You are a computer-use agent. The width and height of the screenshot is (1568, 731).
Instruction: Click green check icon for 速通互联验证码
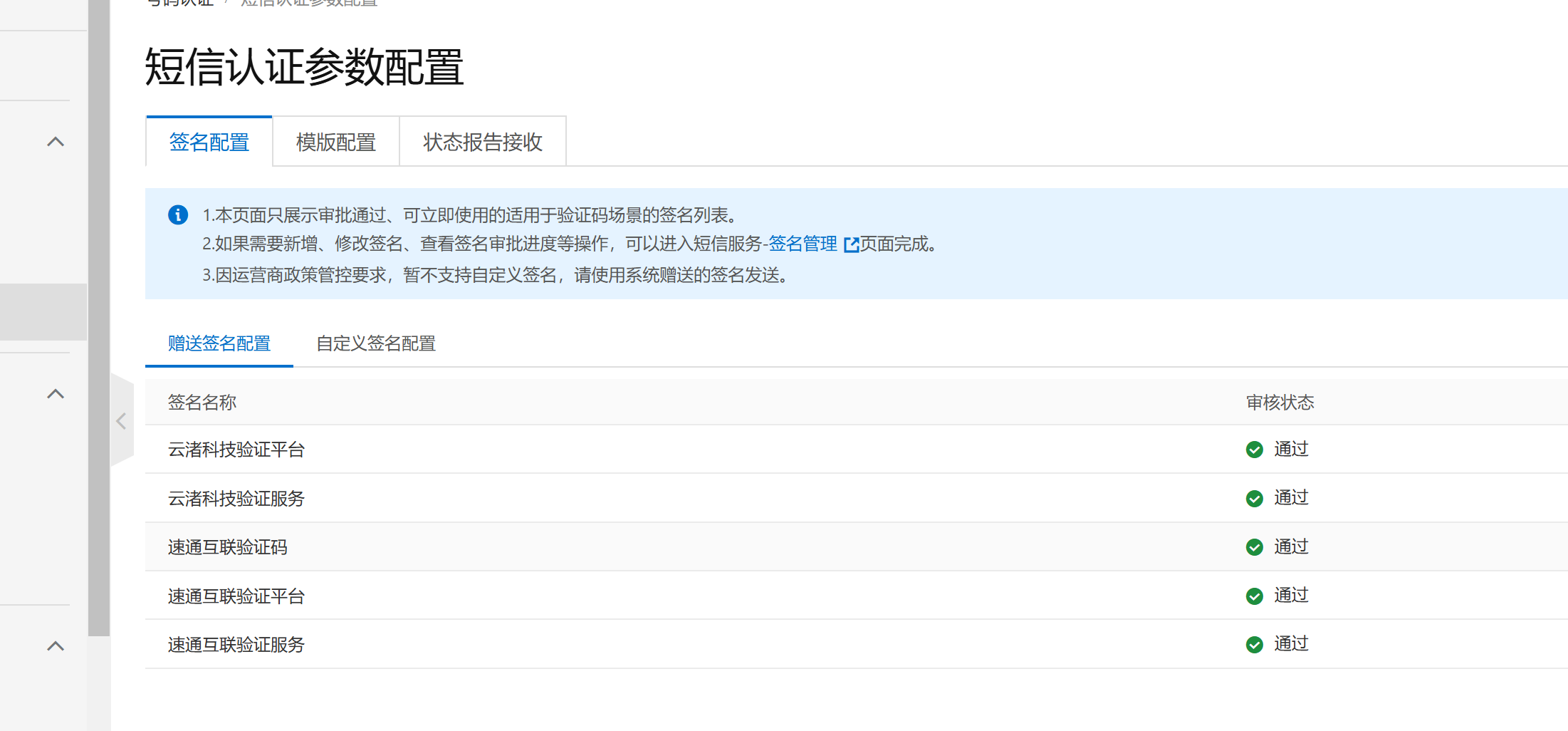(1254, 547)
